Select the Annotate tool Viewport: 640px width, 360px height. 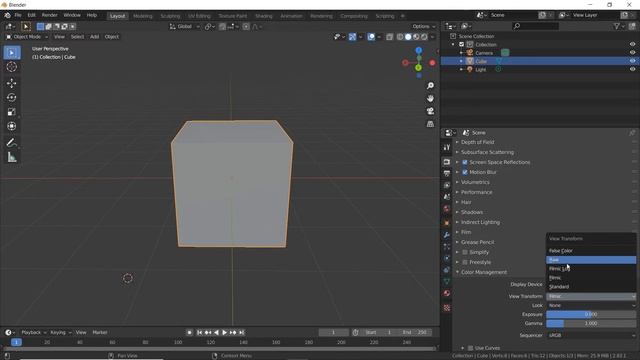11,142
